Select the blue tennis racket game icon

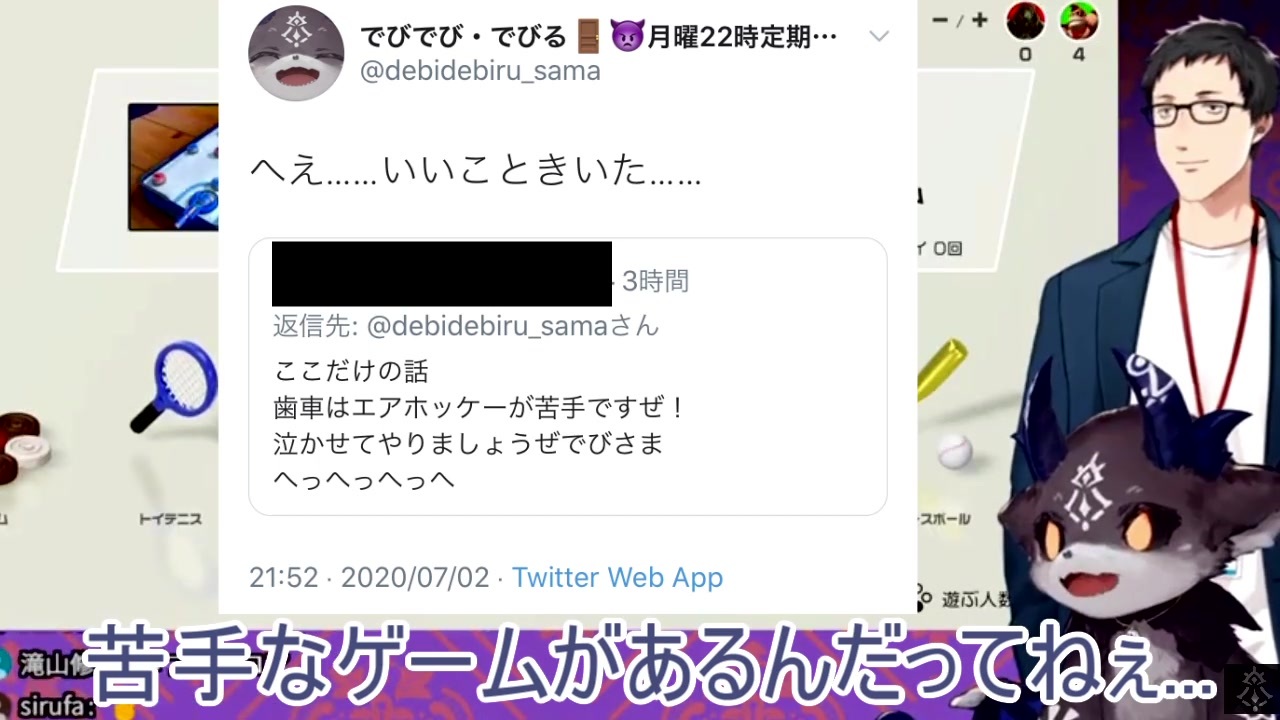coord(174,386)
